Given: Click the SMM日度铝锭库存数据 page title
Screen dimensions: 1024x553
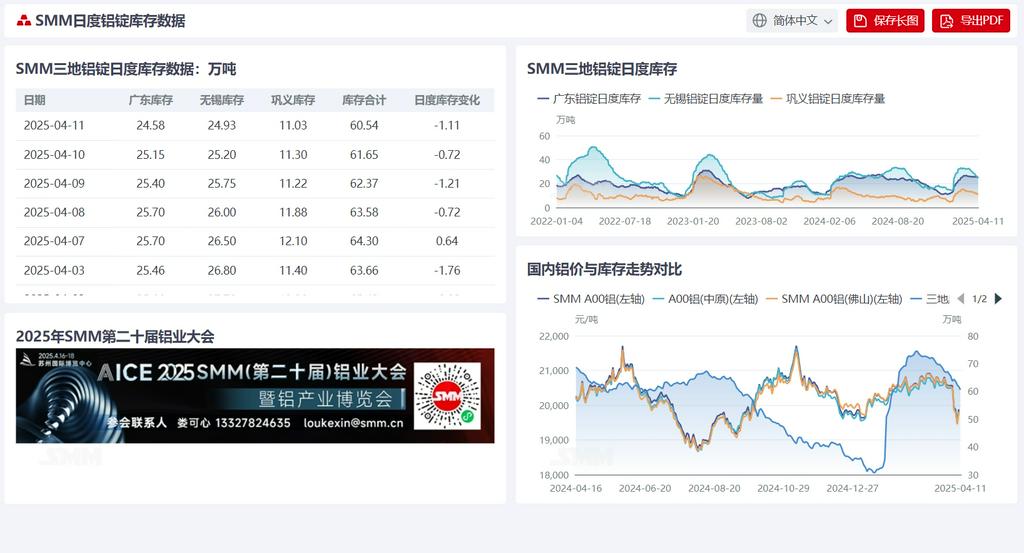Looking at the screenshot, I should (110, 21).
